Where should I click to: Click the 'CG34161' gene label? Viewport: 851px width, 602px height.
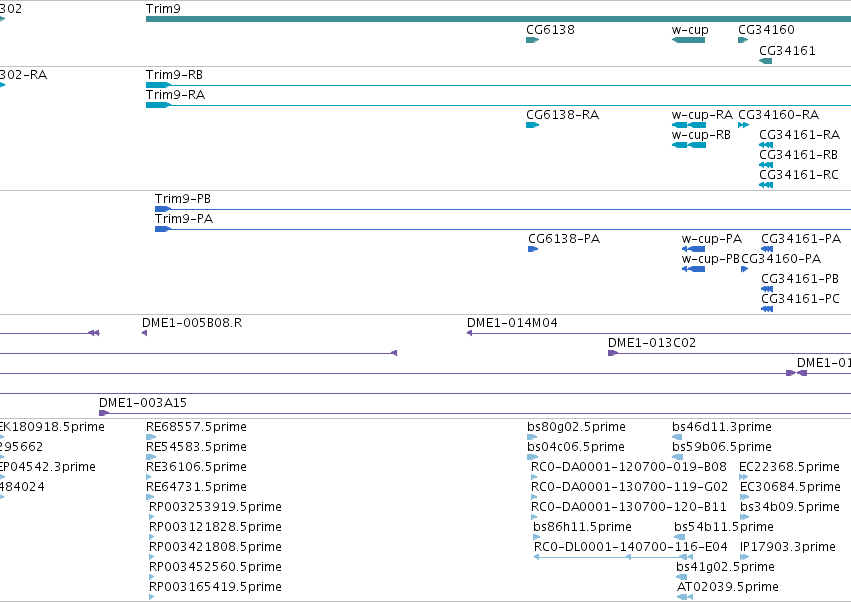click(787, 51)
